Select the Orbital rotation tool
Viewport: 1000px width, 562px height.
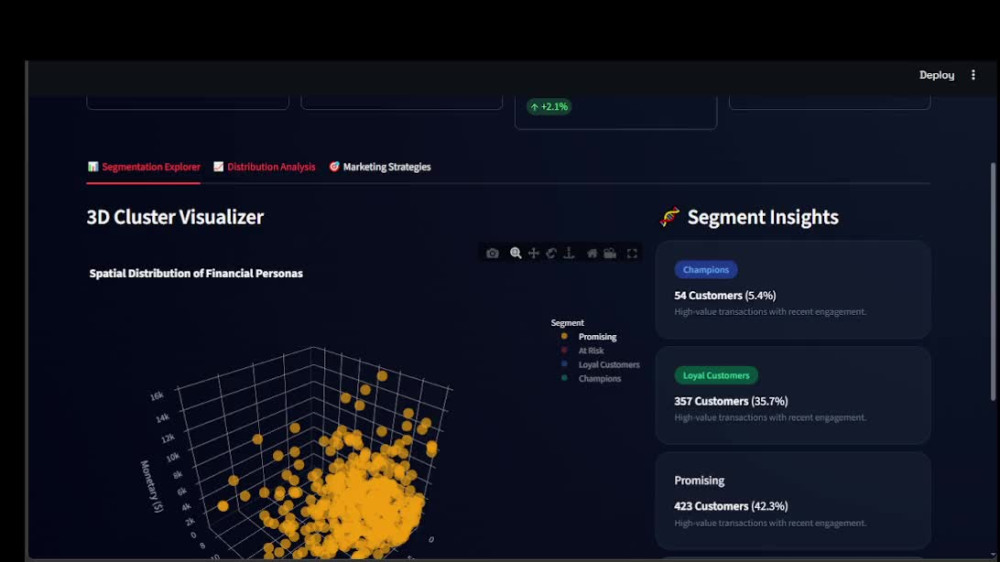(551, 253)
